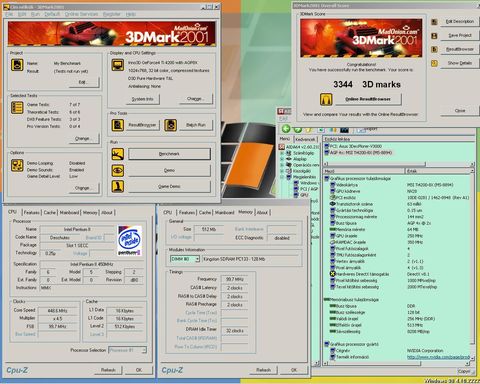
Task: Click the Intel Inside Pentium II logo
Action: coord(129,241)
